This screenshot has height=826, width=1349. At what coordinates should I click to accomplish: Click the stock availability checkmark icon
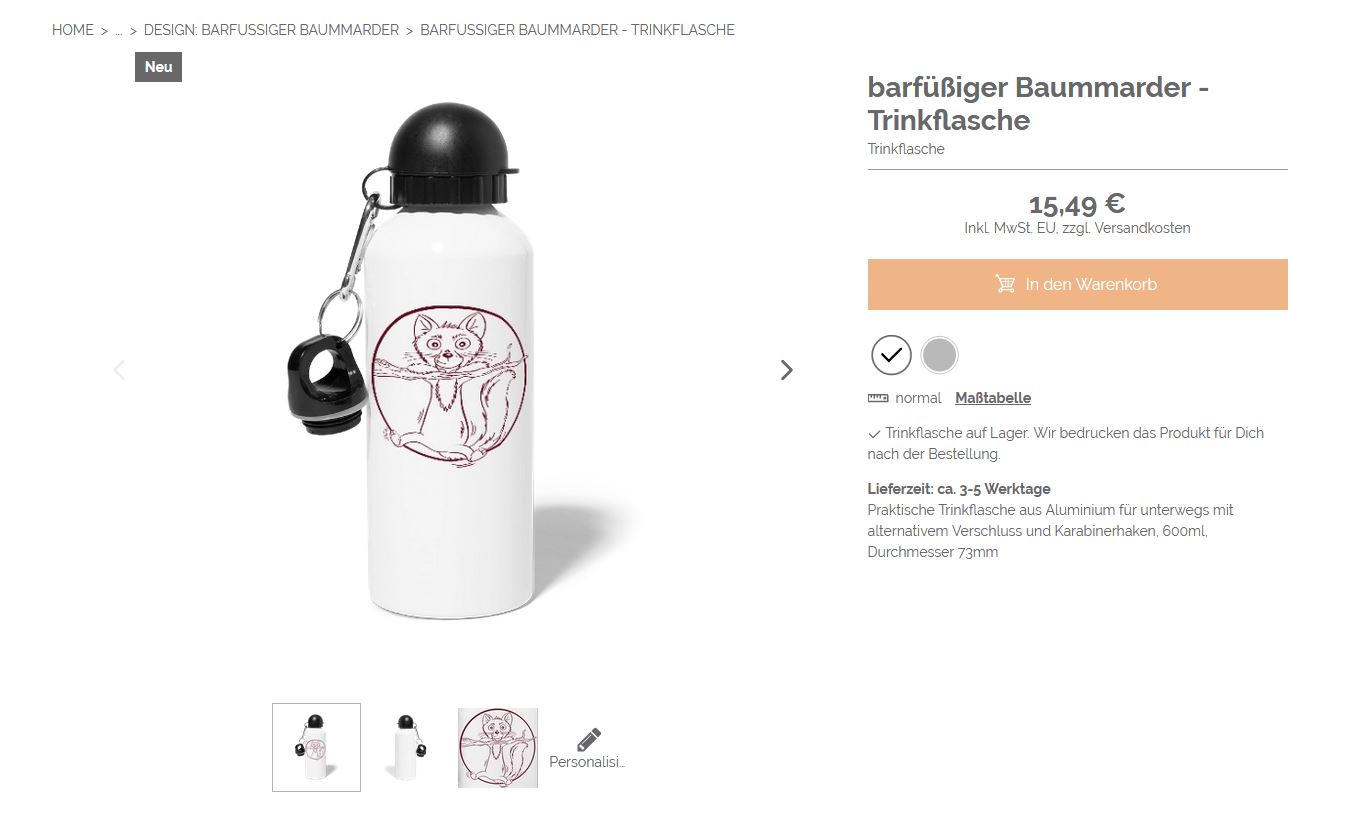click(x=874, y=434)
